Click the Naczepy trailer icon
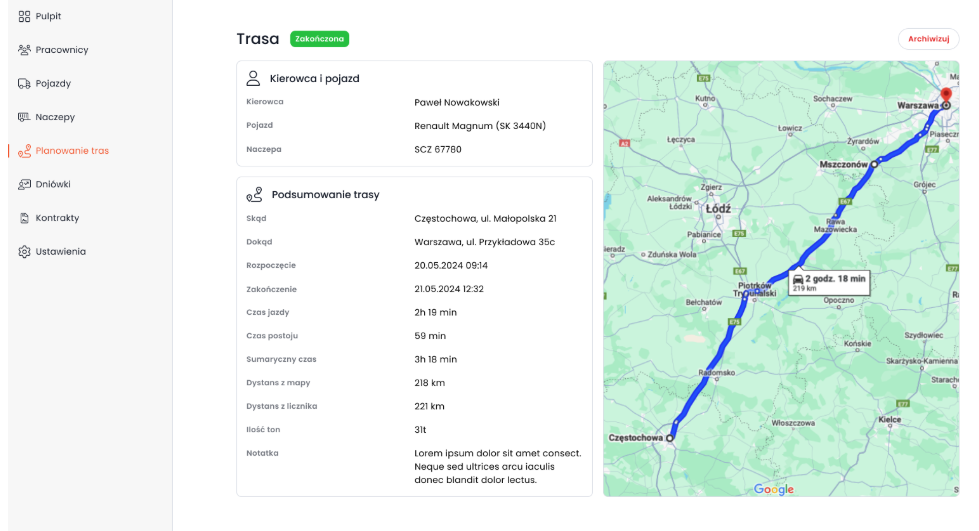 [x=24, y=117]
